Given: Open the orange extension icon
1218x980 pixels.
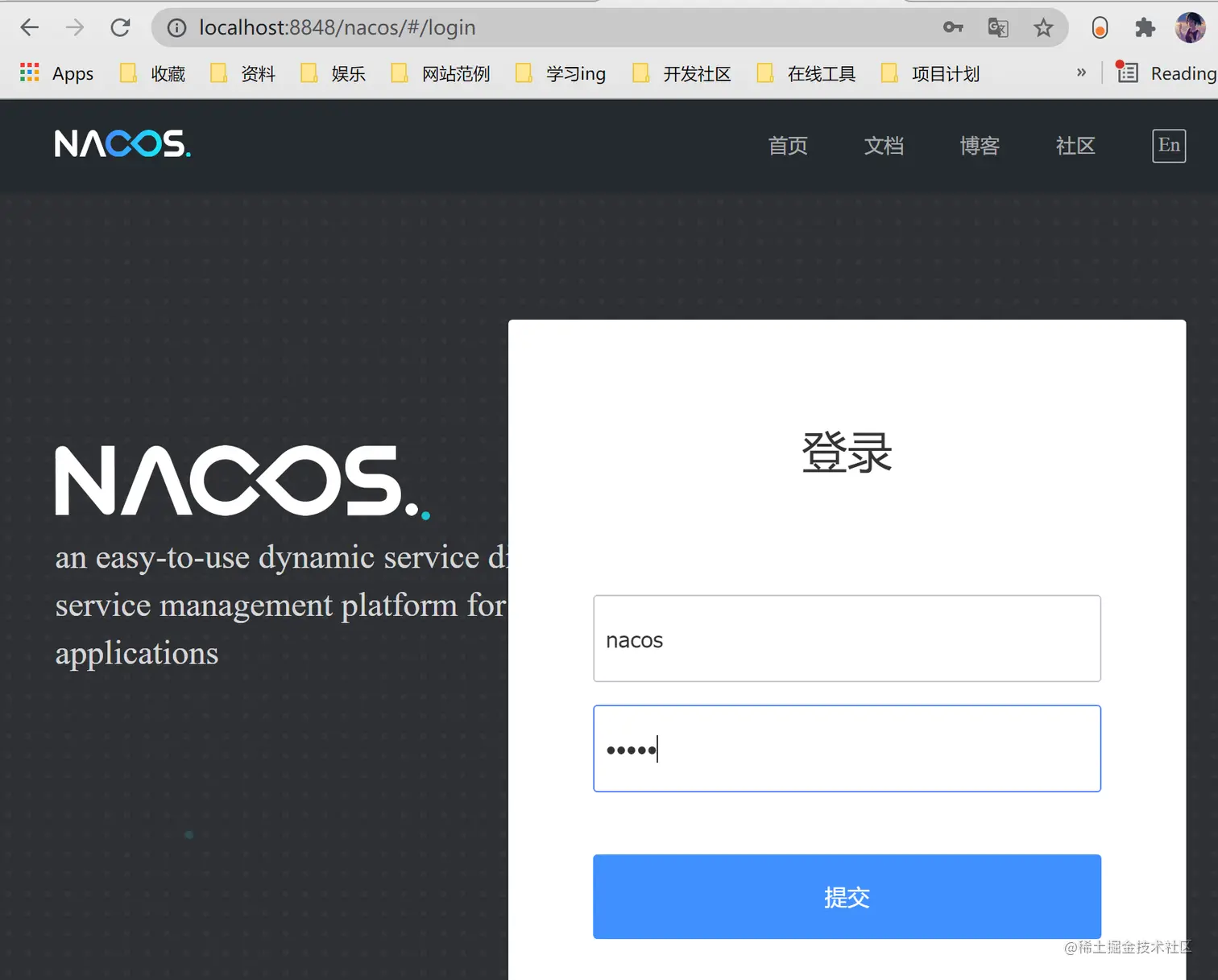Looking at the screenshot, I should (1100, 27).
